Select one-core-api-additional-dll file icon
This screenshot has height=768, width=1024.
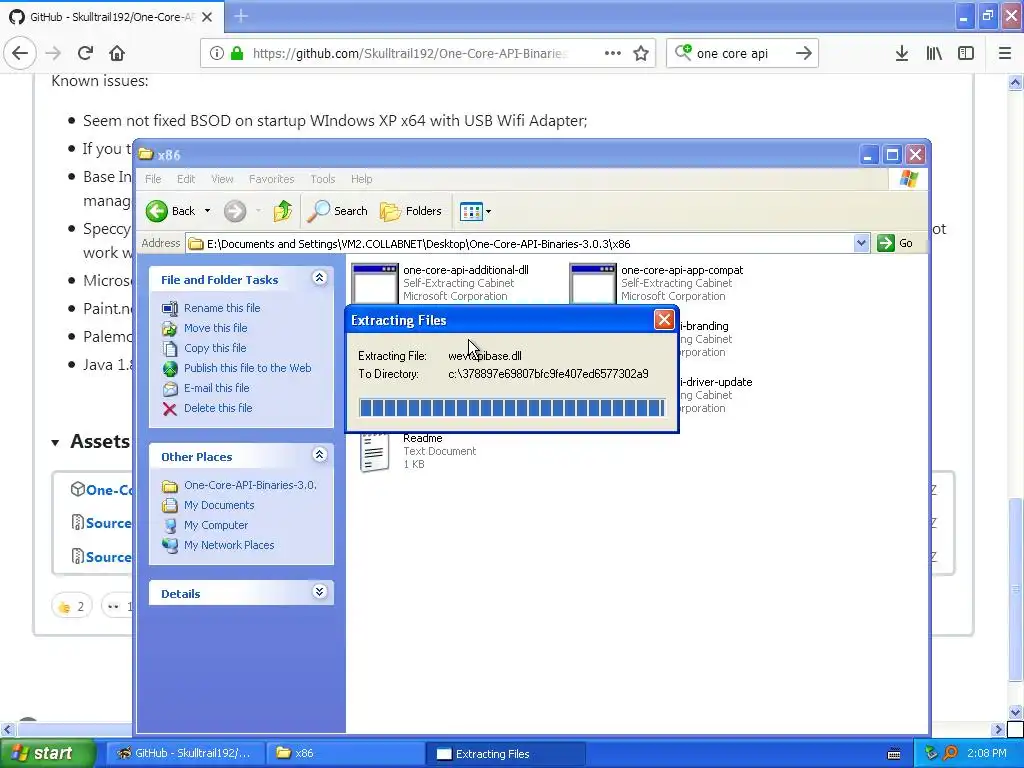(x=375, y=283)
